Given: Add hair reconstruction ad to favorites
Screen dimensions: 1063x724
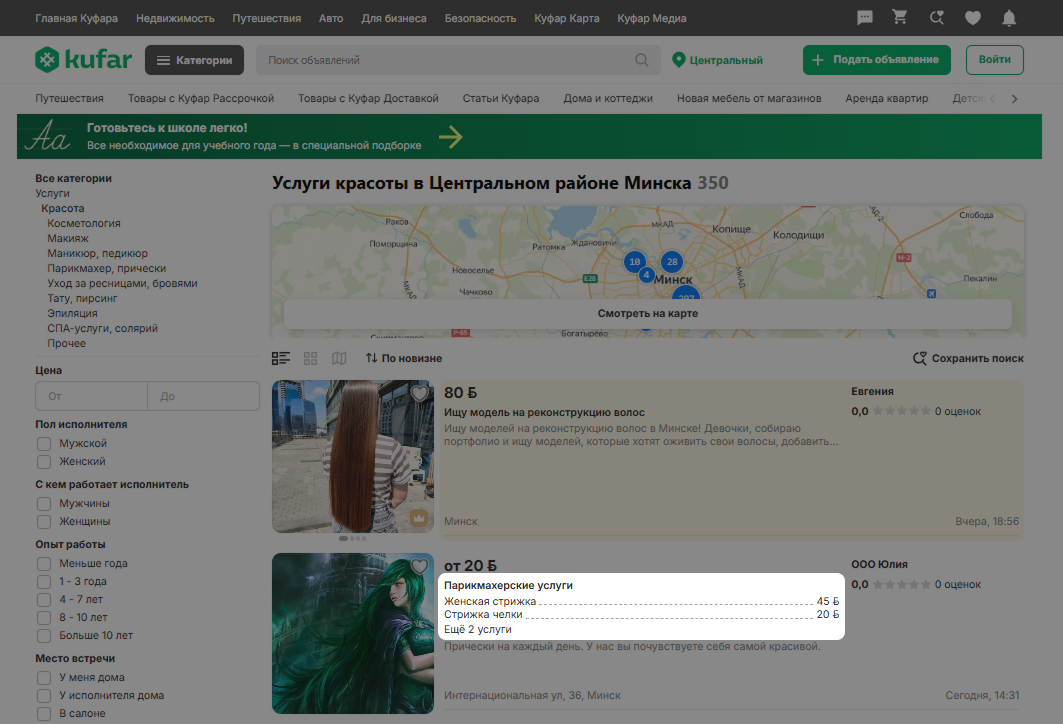Looking at the screenshot, I should coord(420,393).
